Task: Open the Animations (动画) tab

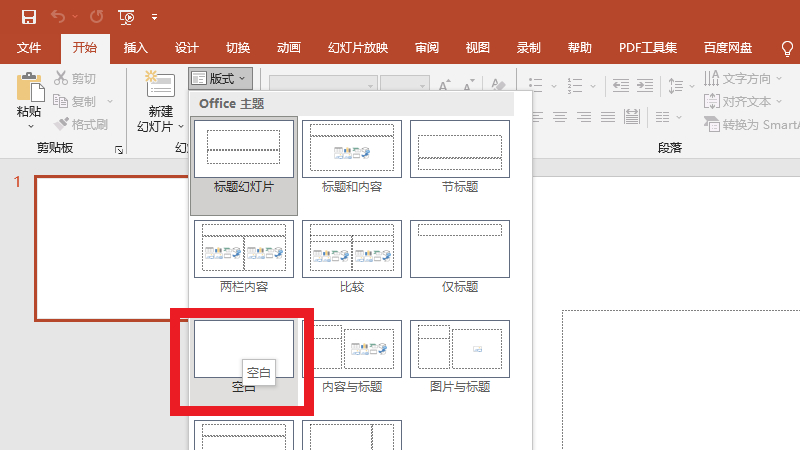Action: tap(289, 47)
